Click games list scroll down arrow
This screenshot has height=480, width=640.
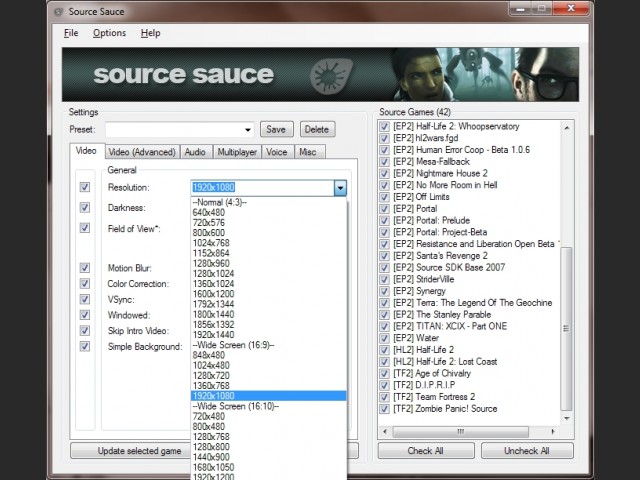567,418
